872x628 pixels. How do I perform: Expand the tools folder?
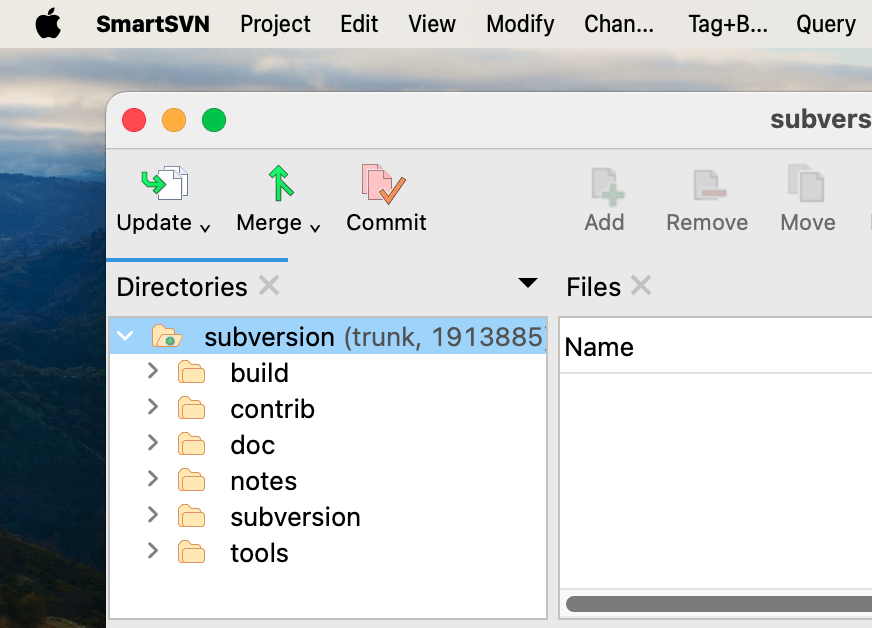pos(153,552)
